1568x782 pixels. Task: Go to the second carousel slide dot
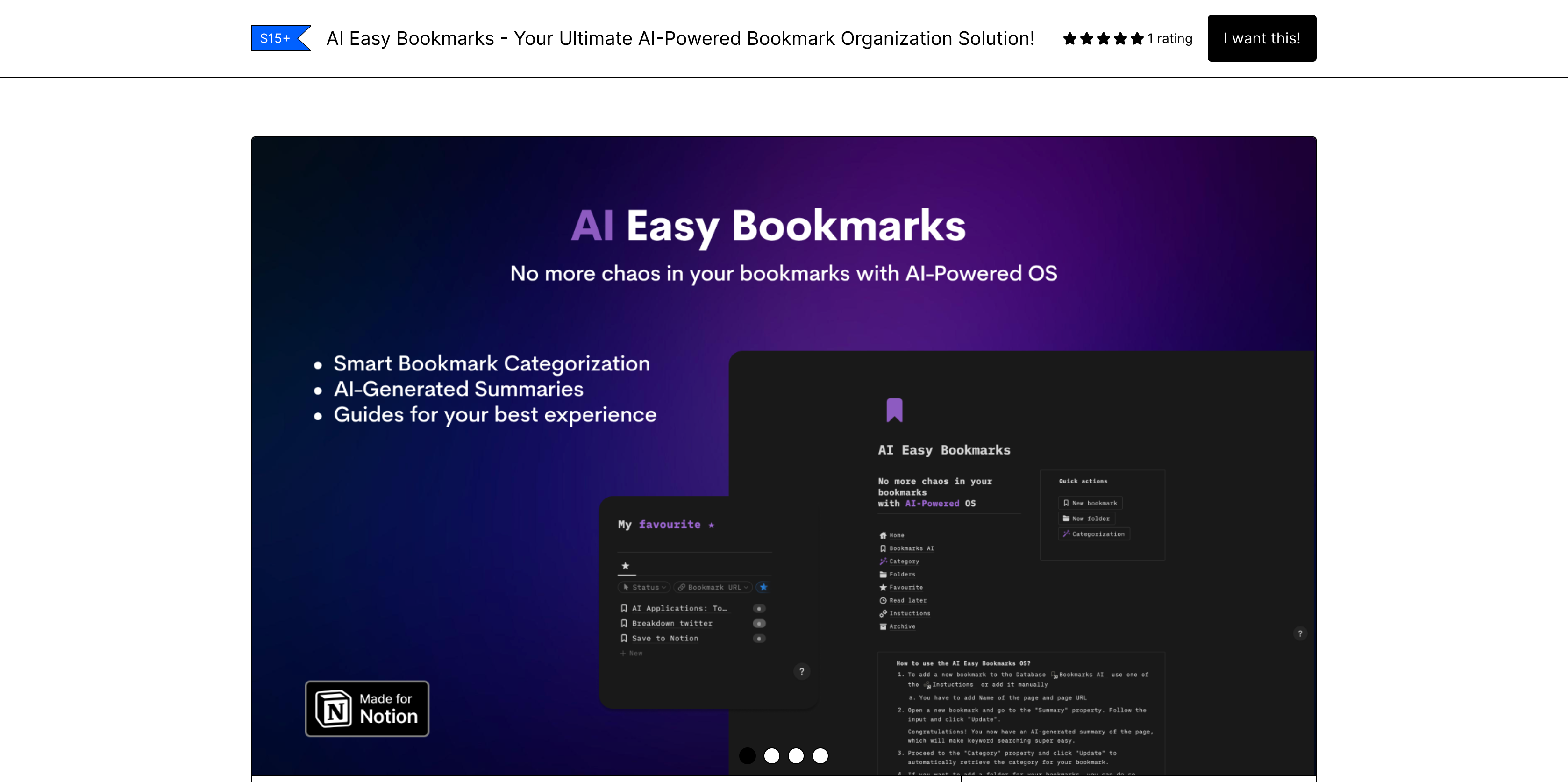coord(771,755)
